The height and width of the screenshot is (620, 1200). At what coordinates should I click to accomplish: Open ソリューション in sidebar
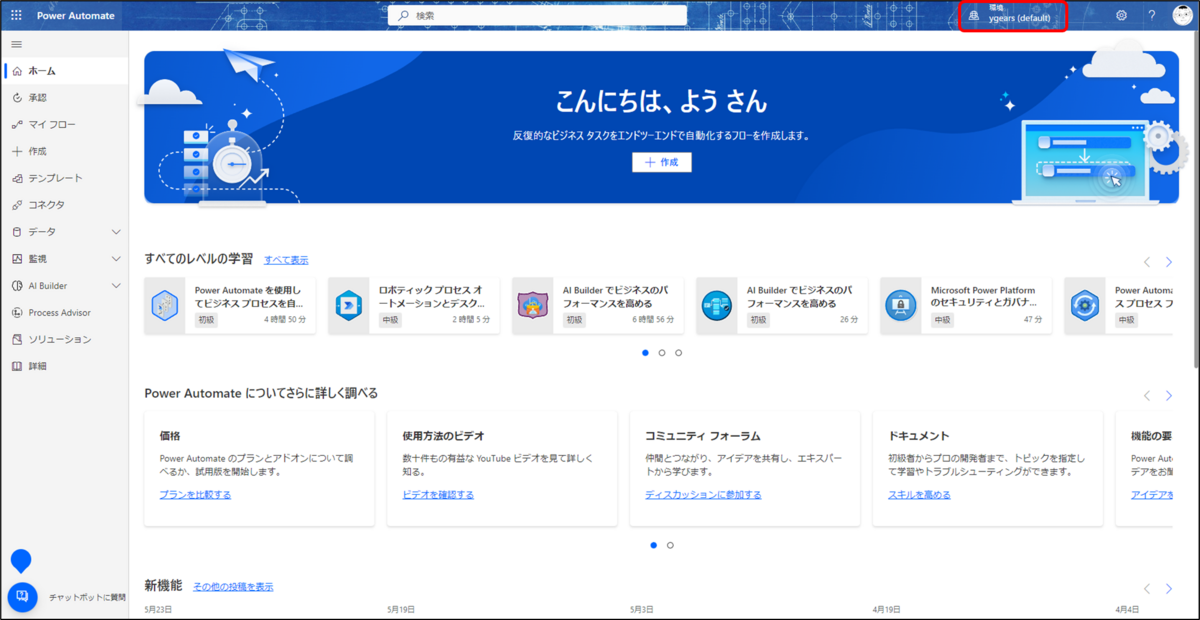coord(66,339)
